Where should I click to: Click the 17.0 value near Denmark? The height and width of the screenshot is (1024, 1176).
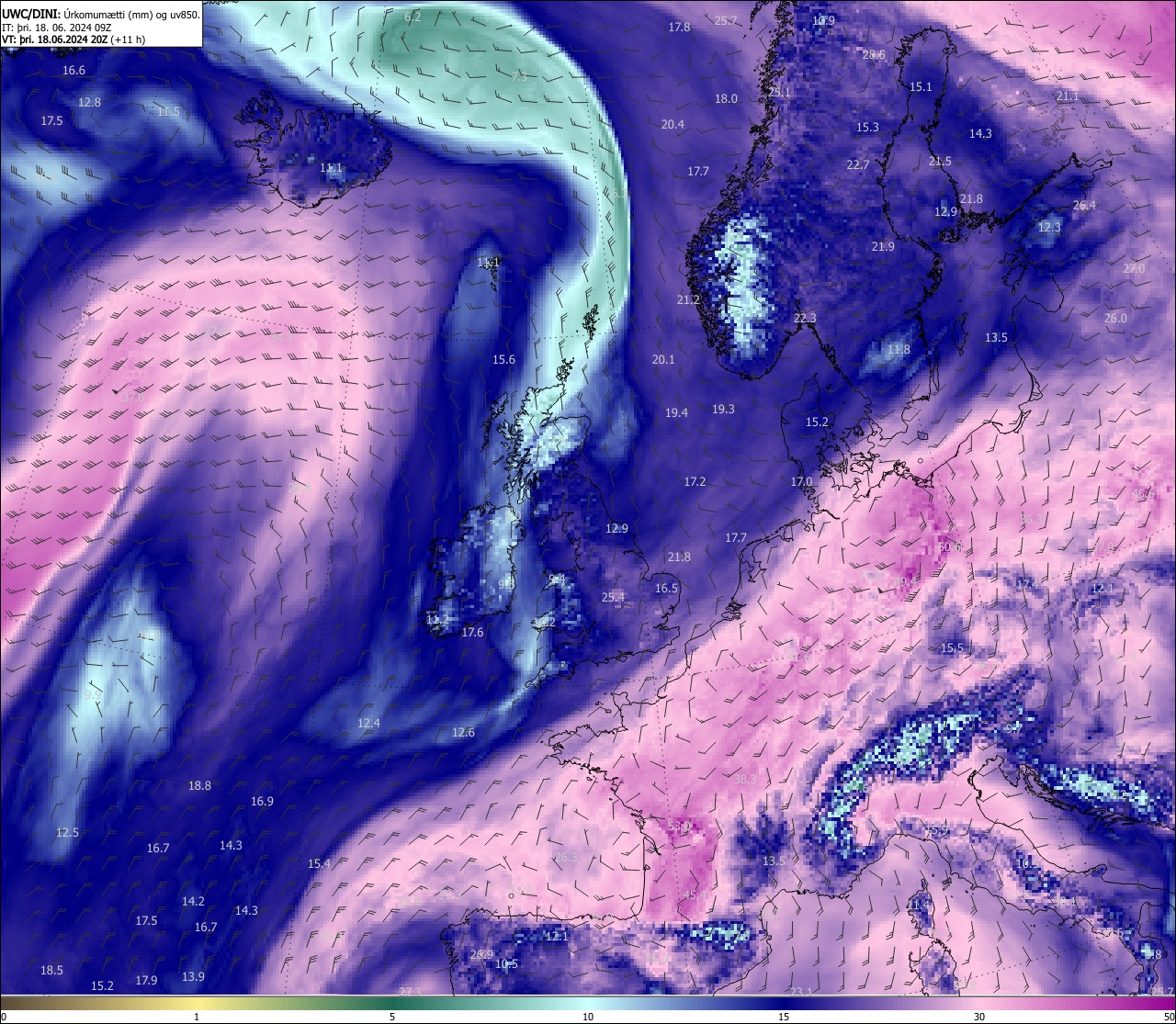pos(801,482)
